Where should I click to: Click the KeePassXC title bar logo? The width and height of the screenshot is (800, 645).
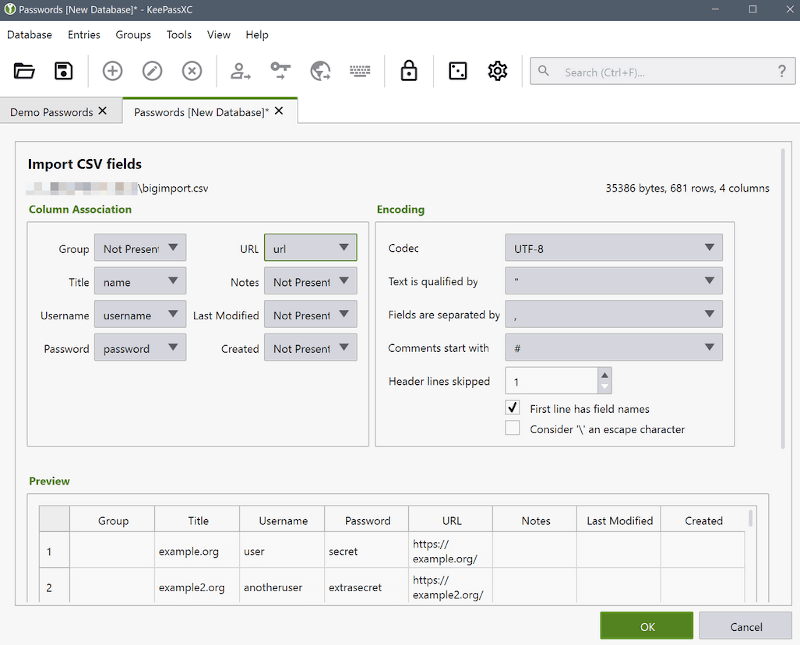[x=10, y=9]
